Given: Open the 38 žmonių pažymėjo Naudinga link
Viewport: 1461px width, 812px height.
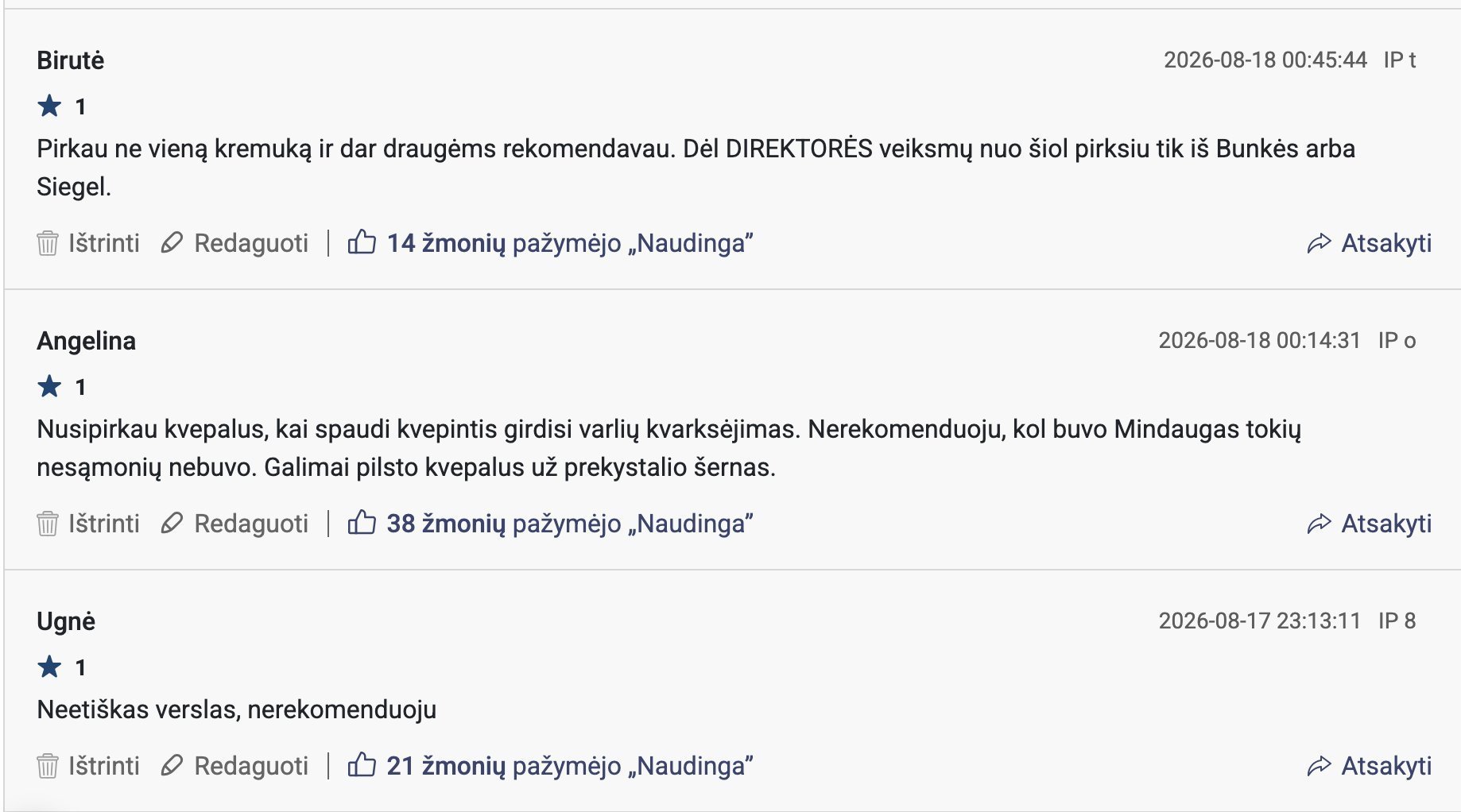Looking at the screenshot, I should pyautogui.click(x=570, y=524).
